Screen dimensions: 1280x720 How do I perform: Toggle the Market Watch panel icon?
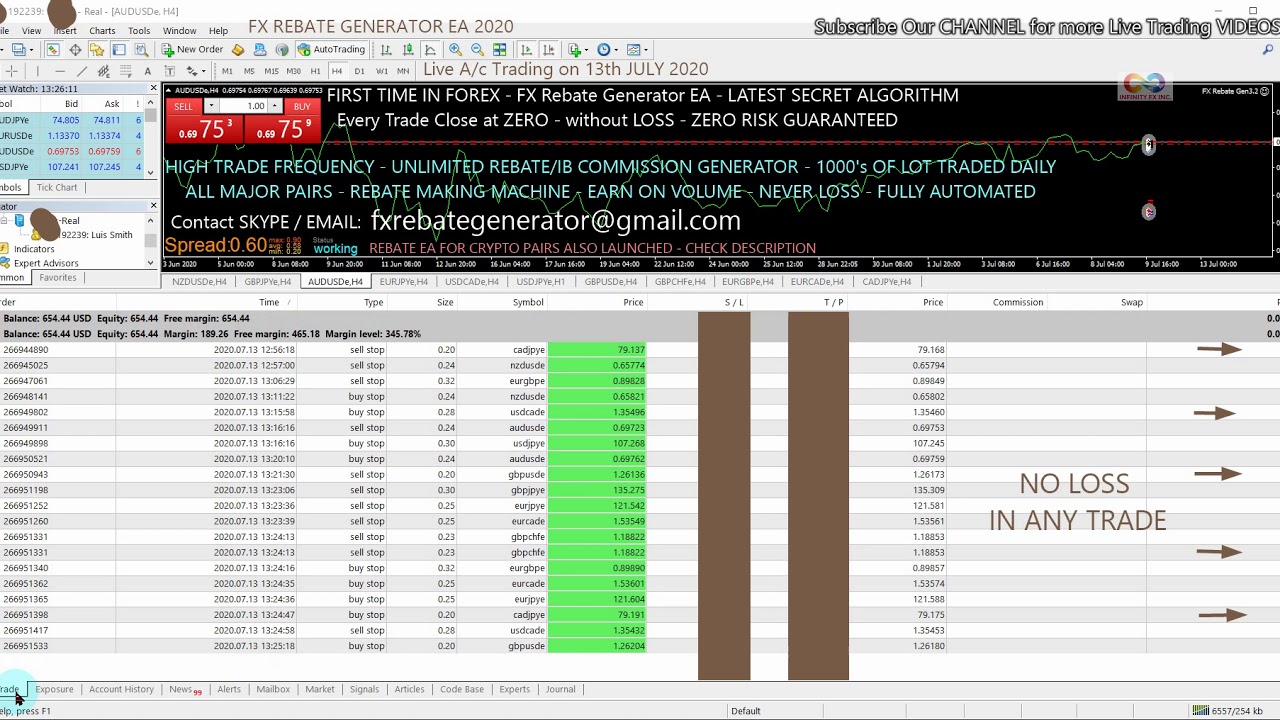(x=52, y=49)
